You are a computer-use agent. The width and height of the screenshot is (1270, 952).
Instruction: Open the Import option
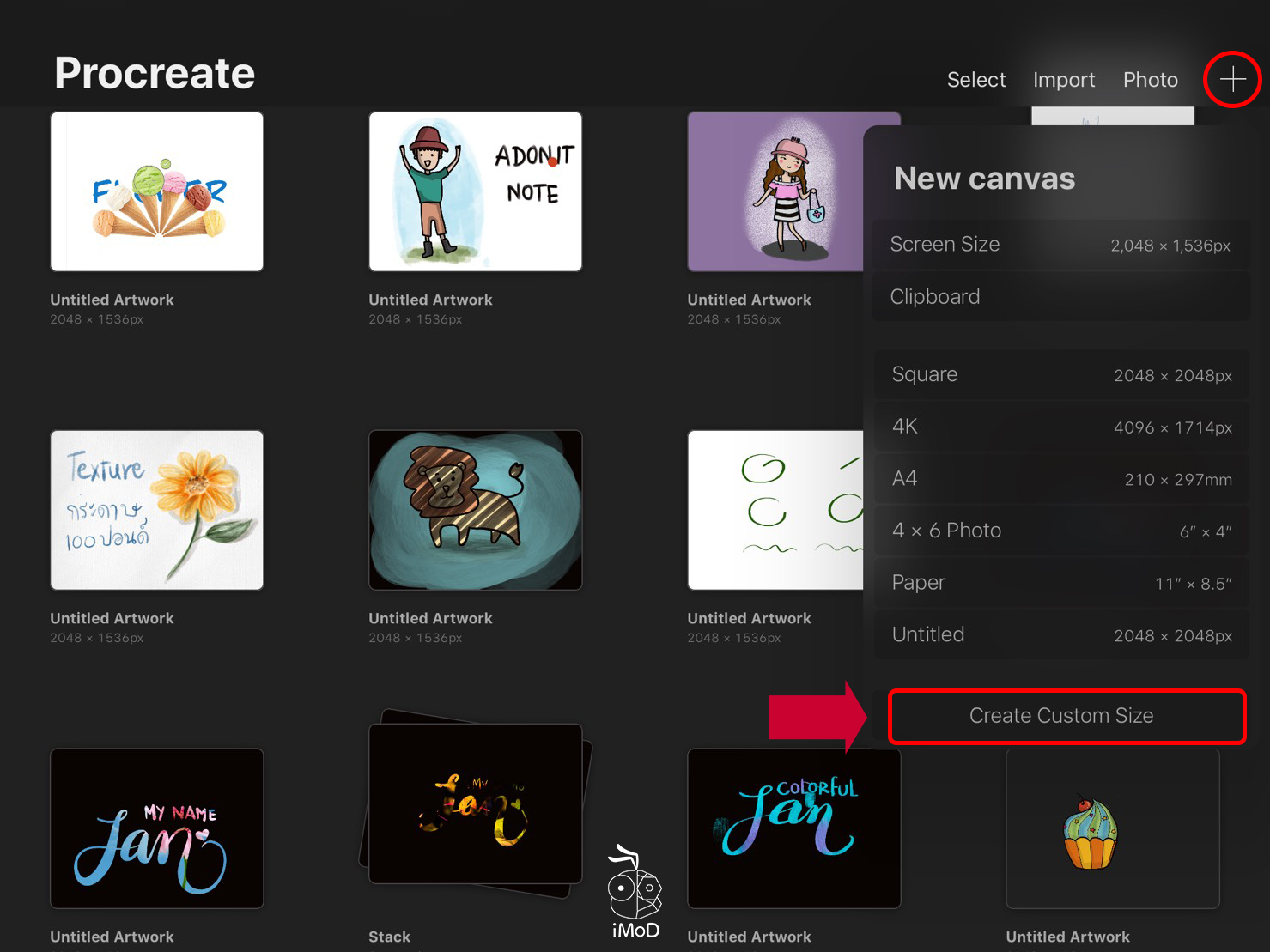coord(1063,80)
